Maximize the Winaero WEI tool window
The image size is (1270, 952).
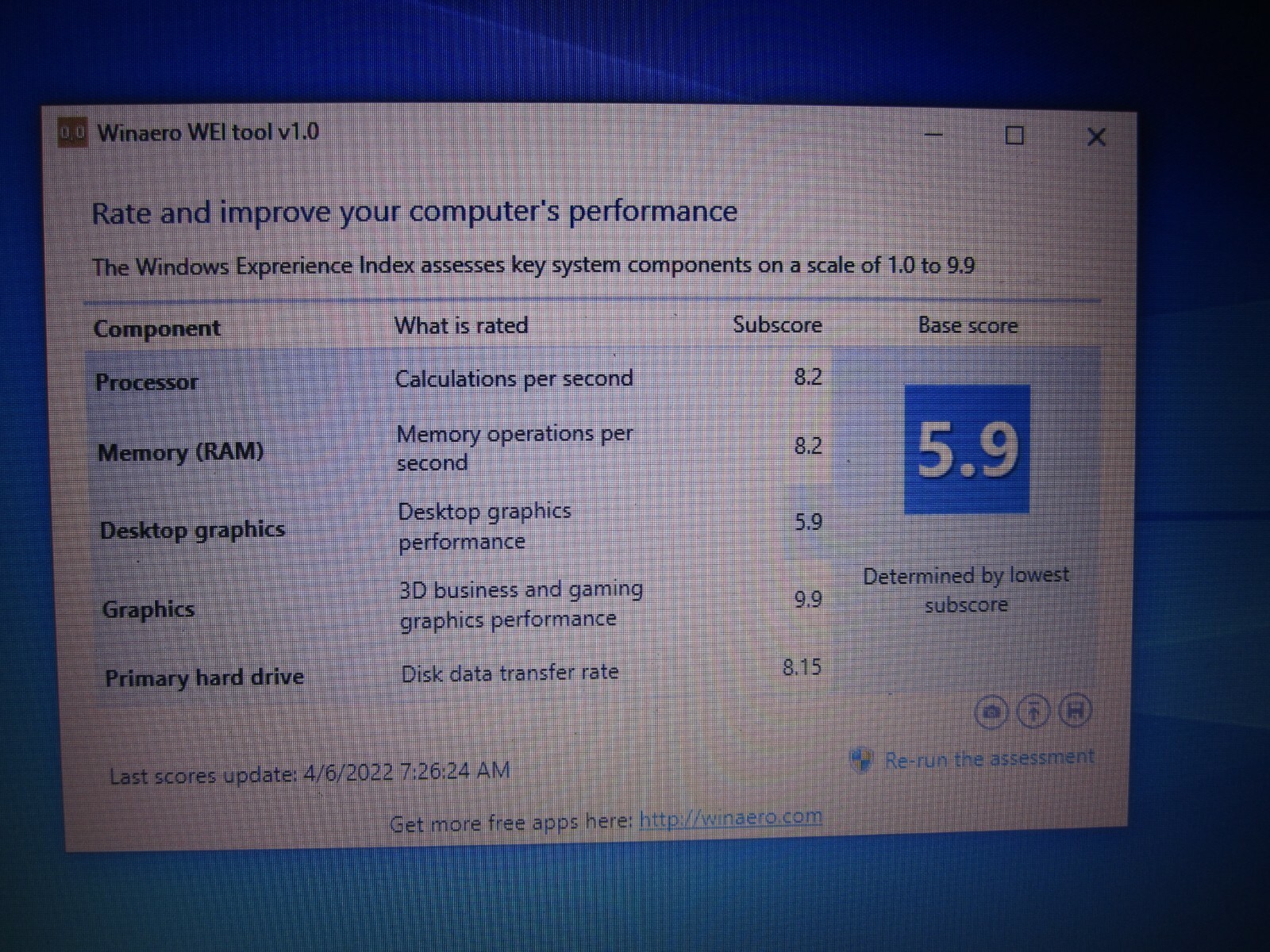(x=1014, y=136)
